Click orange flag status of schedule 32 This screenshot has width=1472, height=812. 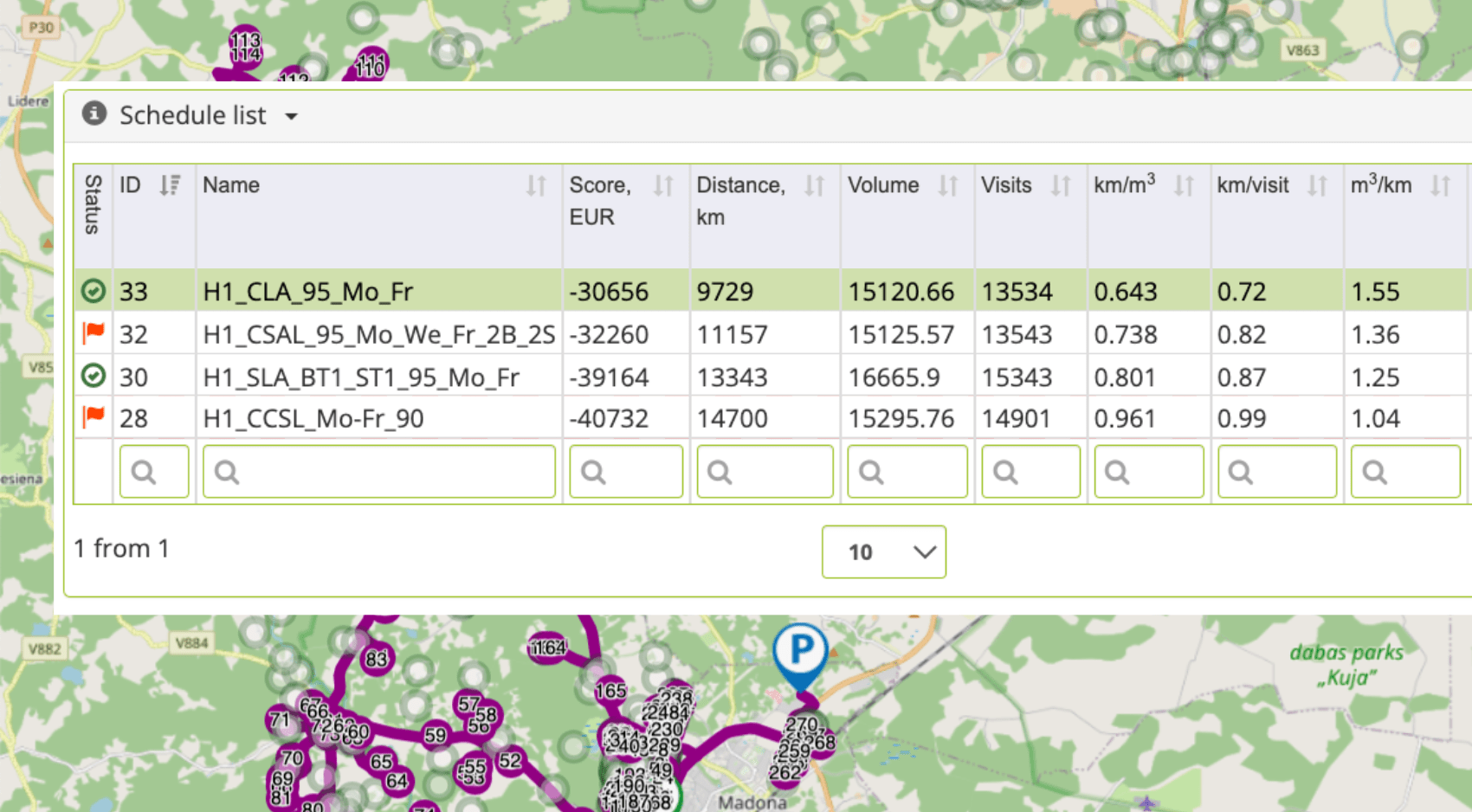coord(94,332)
